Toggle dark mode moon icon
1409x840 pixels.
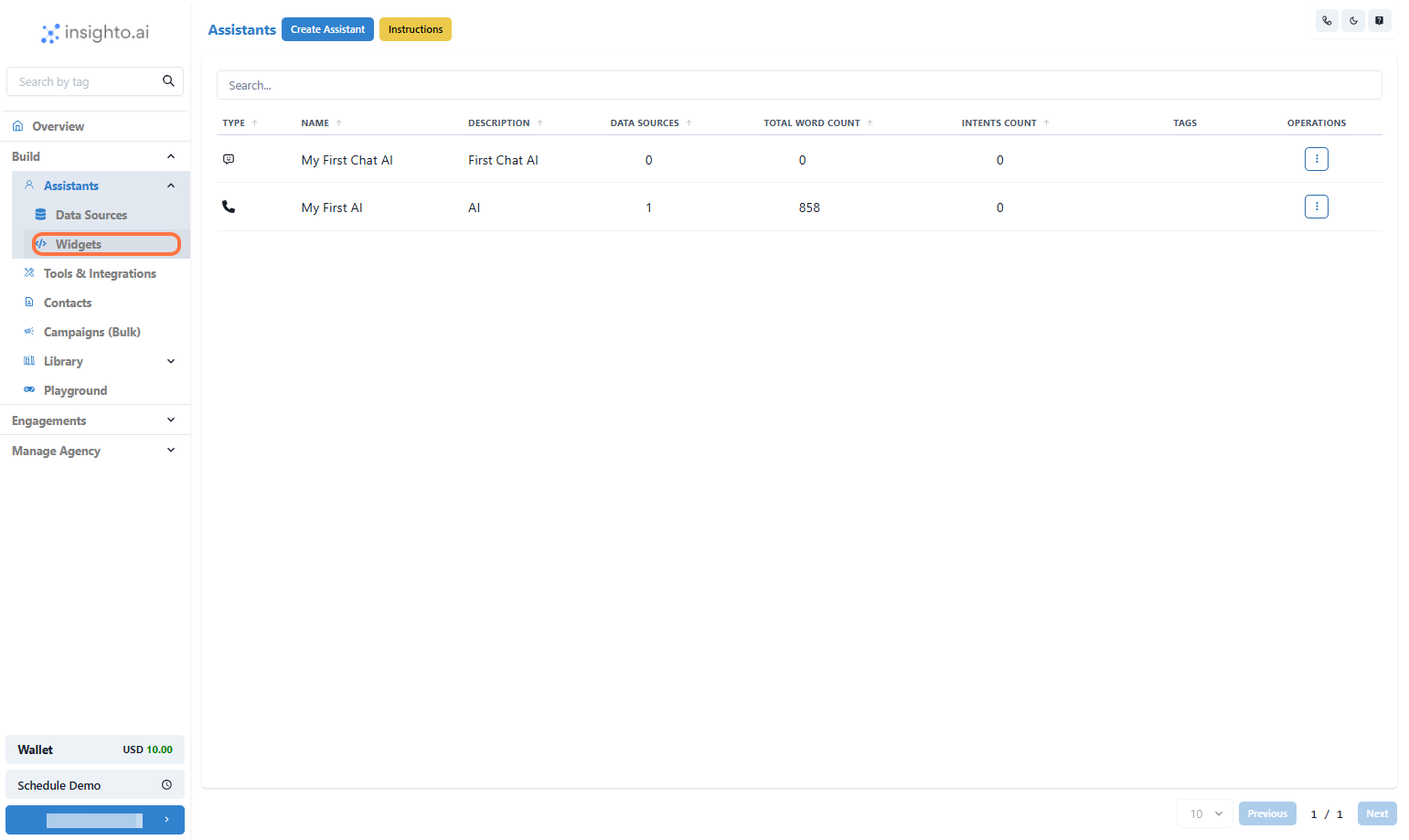click(1353, 20)
